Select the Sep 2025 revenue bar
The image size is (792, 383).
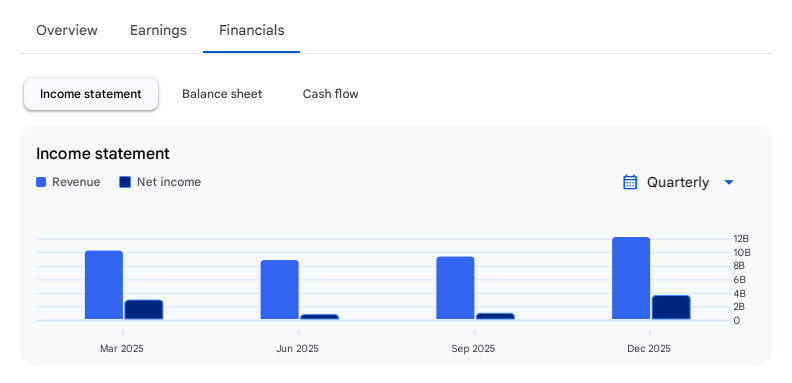pyautogui.click(x=455, y=288)
